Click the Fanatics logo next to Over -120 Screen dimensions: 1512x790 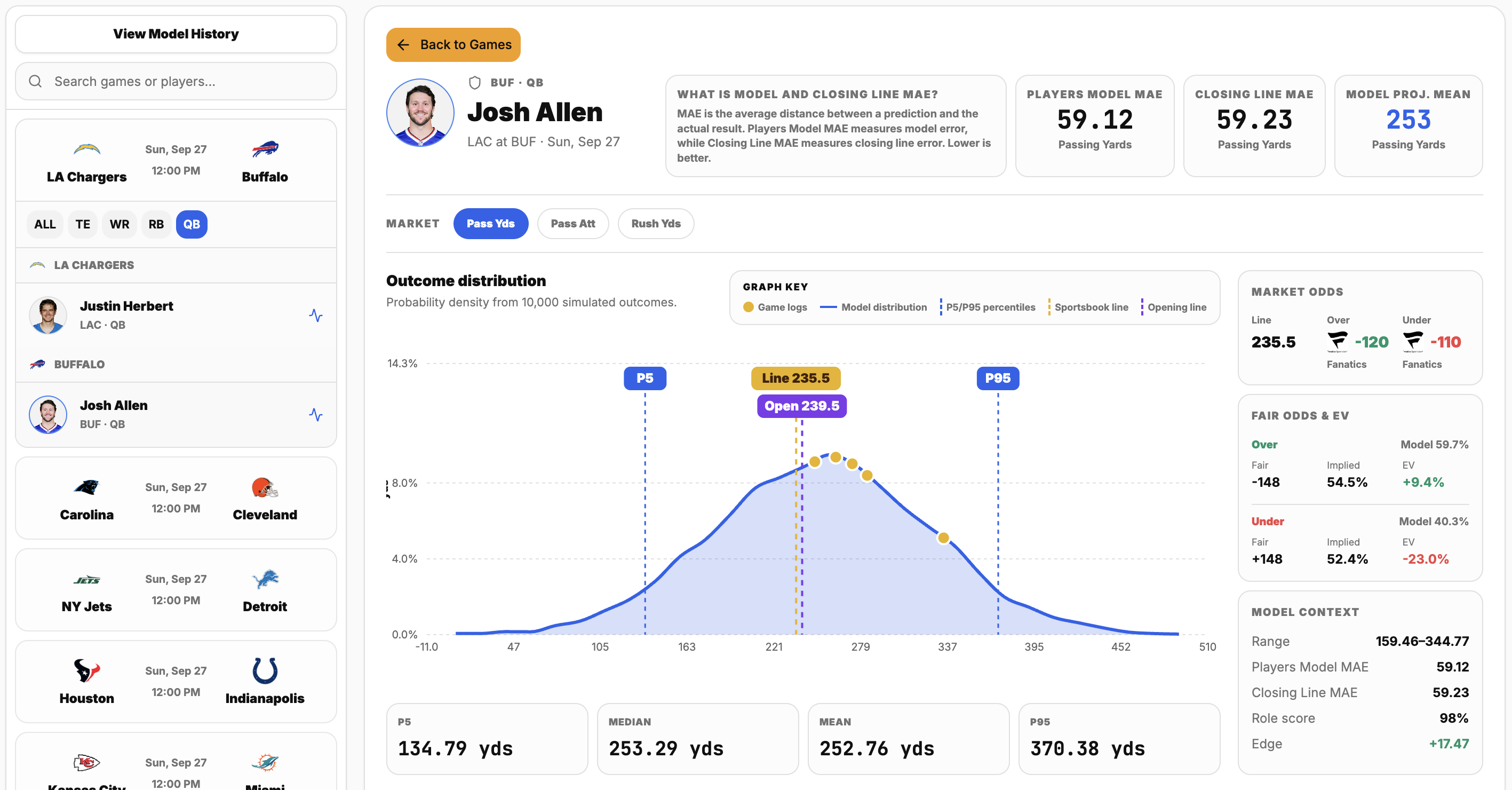pyautogui.click(x=1338, y=342)
